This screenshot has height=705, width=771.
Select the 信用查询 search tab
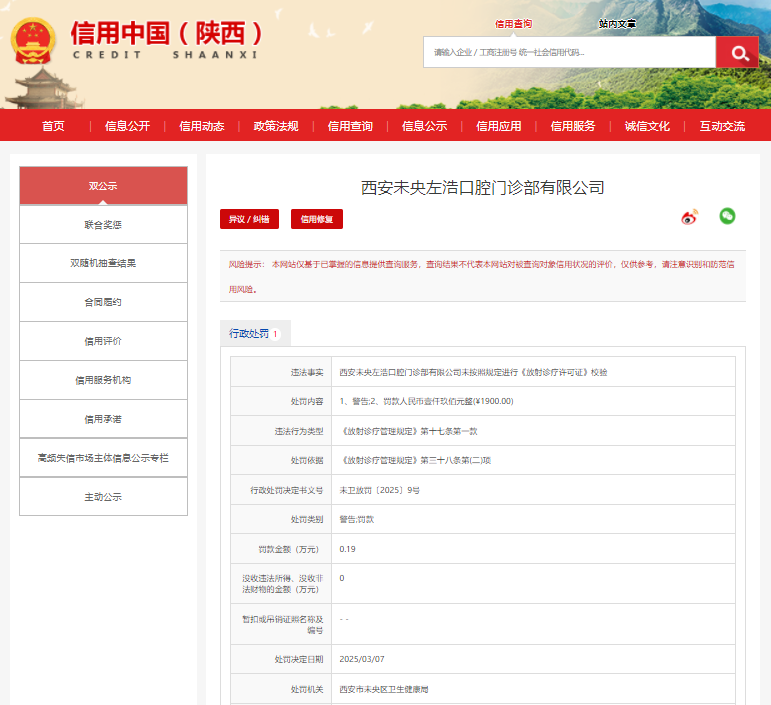tap(513, 24)
